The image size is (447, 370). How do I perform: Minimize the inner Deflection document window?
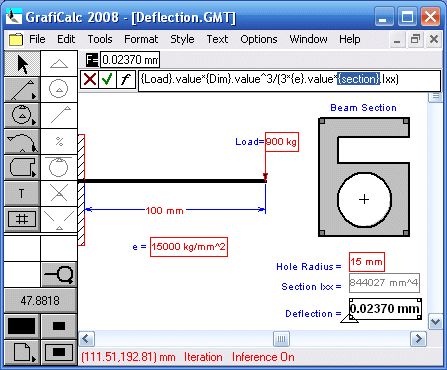pyautogui.click(x=397, y=40)
